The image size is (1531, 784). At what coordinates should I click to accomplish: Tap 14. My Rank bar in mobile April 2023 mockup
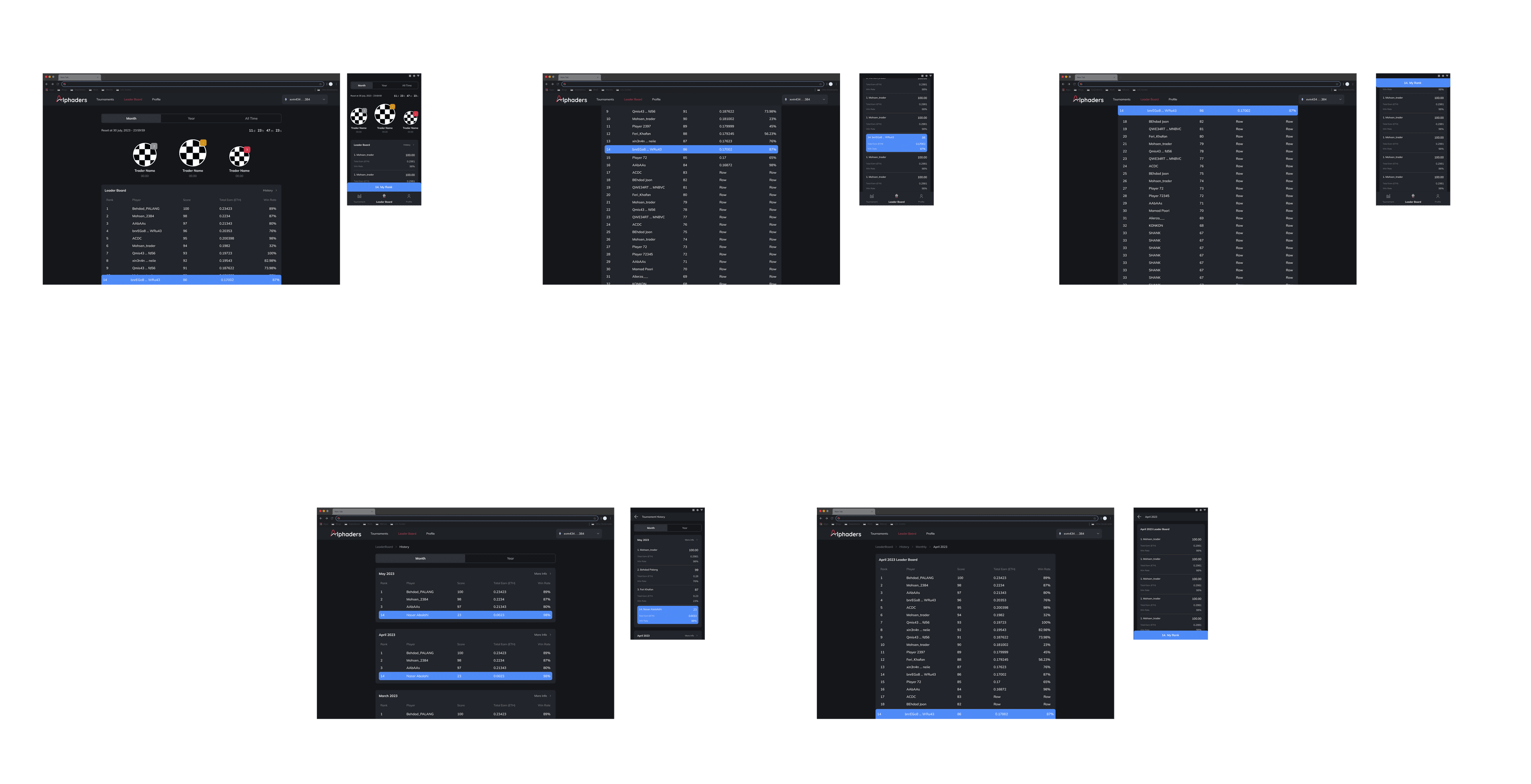tap(1170, 635)
